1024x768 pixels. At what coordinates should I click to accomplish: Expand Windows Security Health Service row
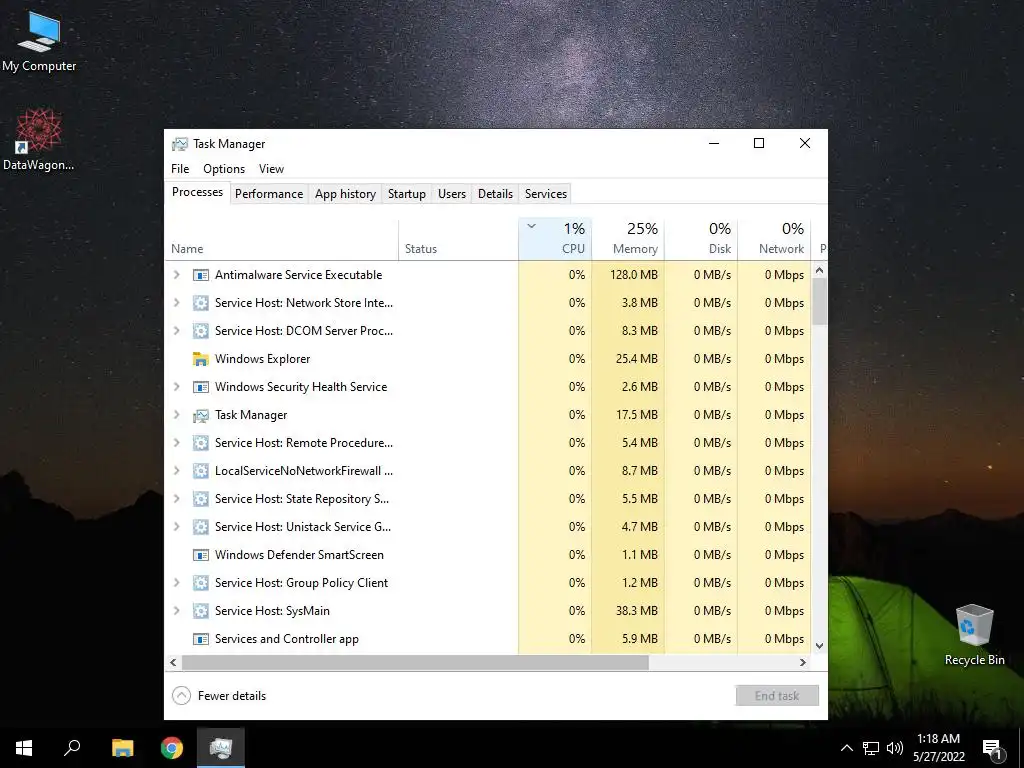176,387
